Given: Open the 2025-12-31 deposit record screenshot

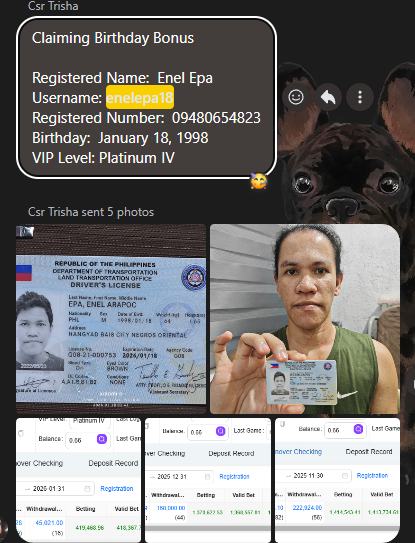Looking at the screenshot, I should click(208, 480).
